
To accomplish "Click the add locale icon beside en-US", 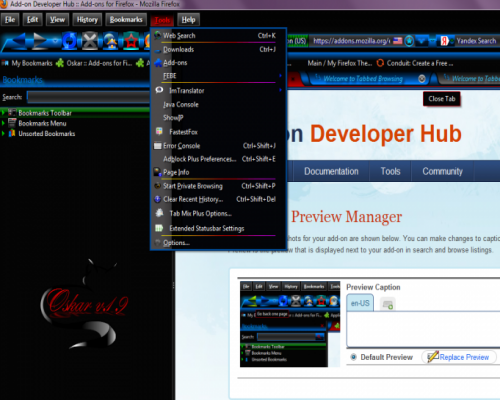I will click(x=387, y=304).
